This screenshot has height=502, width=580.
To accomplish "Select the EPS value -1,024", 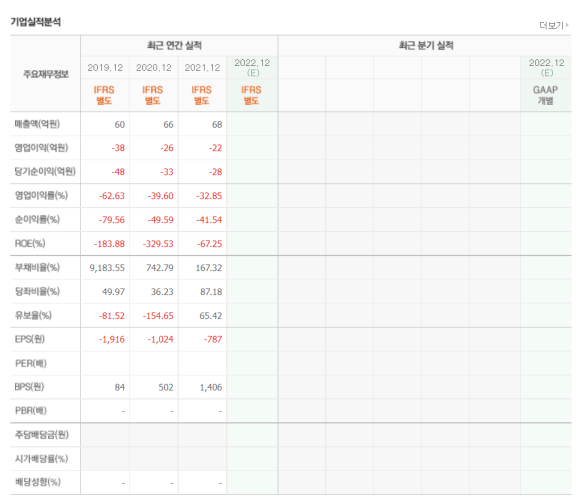I will (160, 340).
